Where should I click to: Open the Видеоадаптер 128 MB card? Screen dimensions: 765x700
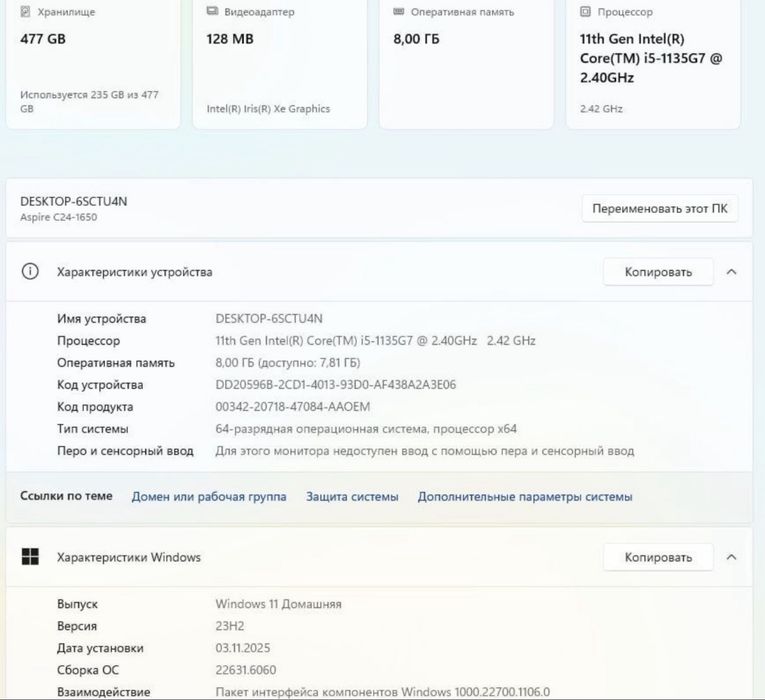coord(280,63)
